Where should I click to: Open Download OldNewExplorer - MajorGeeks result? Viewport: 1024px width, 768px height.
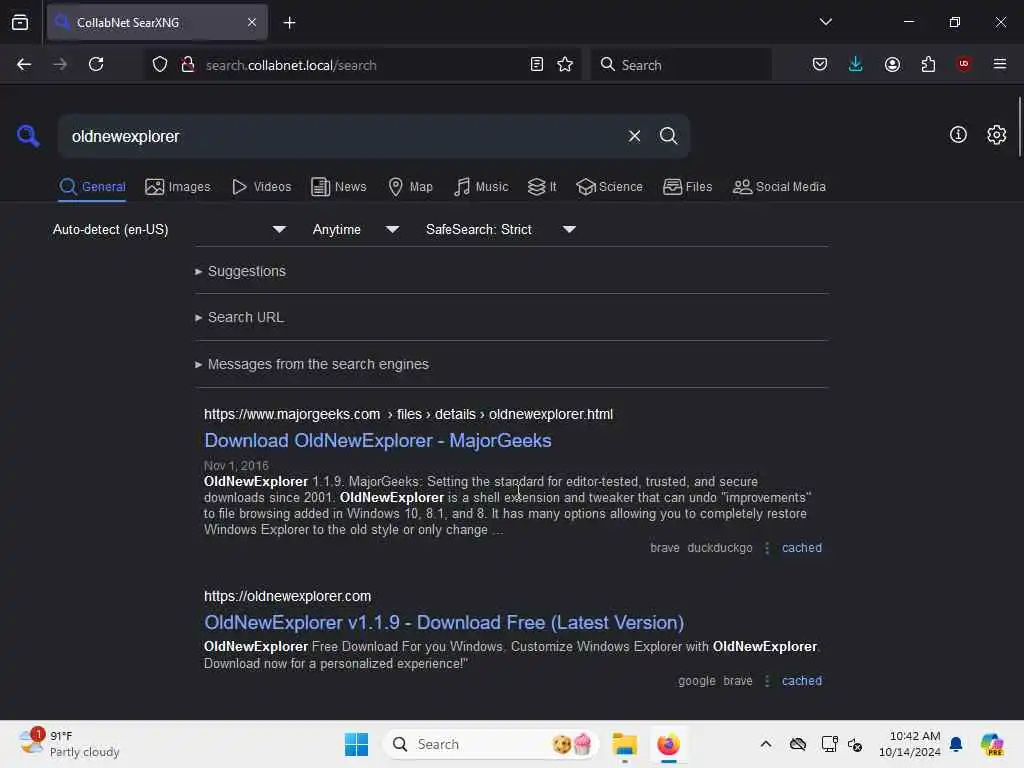click(377, 441)
